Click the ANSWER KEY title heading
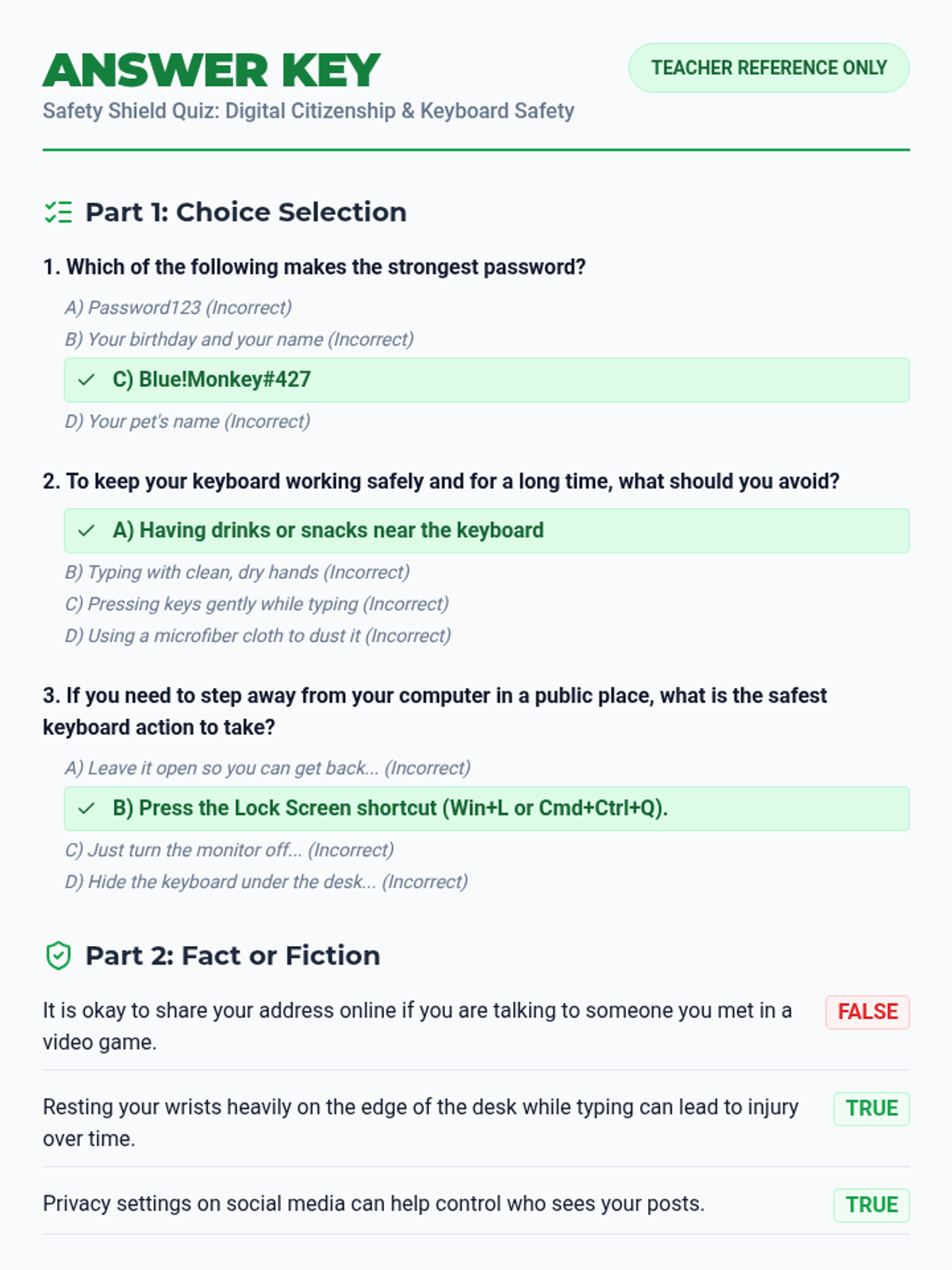This screenshot has height=1270, width=952. pos(212,70)
